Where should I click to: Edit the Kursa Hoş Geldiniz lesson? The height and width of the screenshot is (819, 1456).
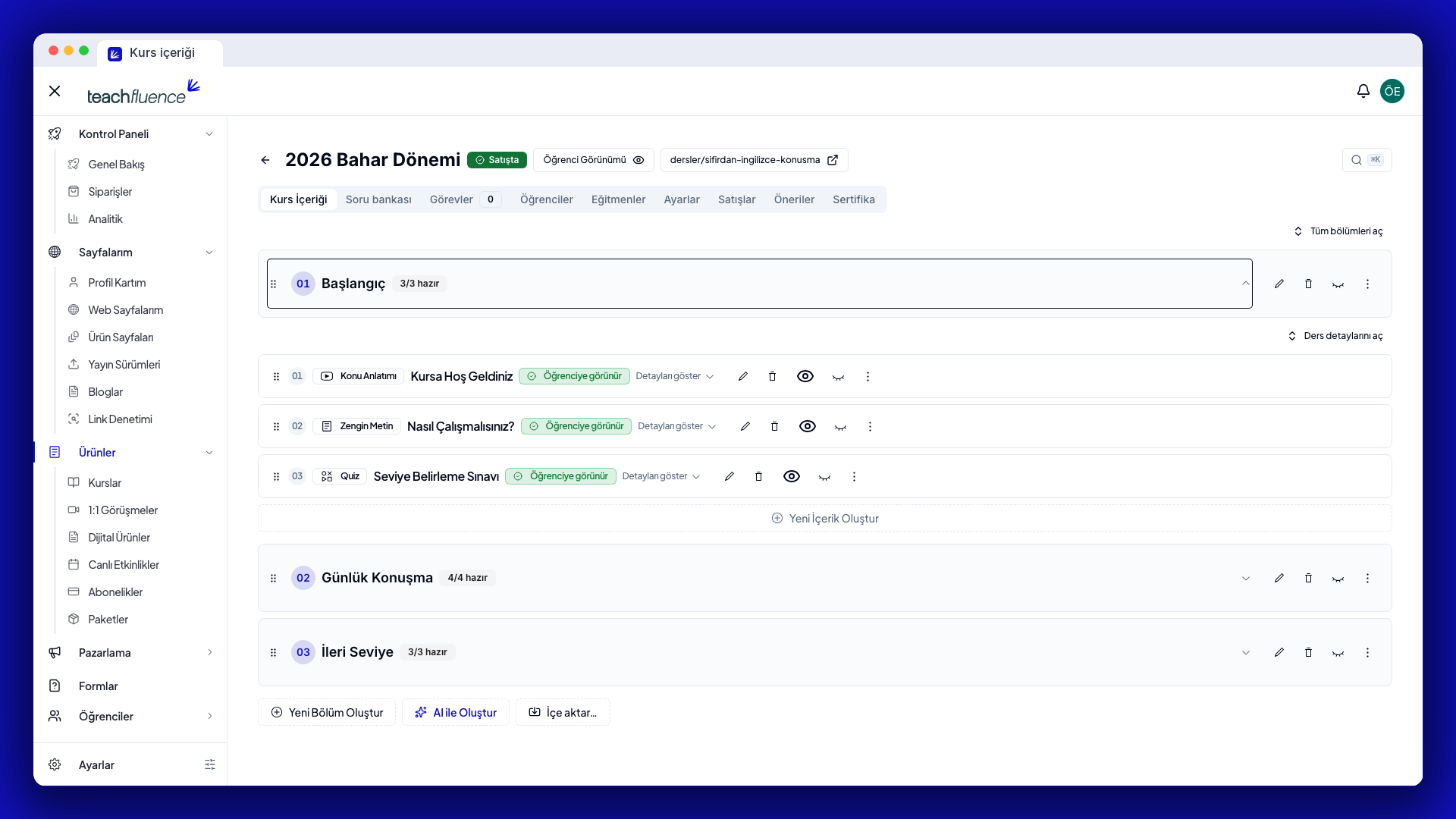pos(743,376)
